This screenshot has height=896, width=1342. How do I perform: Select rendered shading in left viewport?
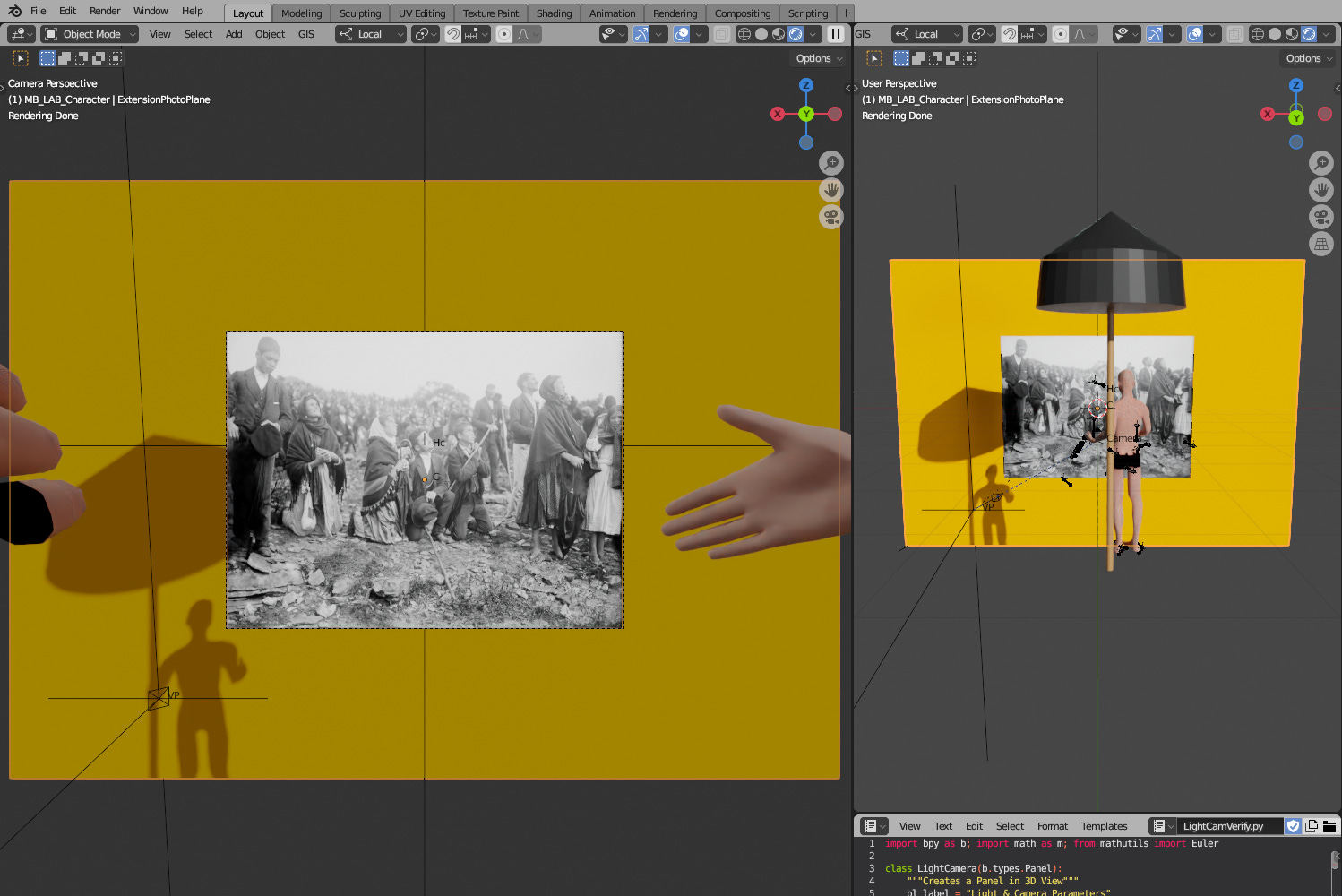pyautogui.click(x=796, y=34)
